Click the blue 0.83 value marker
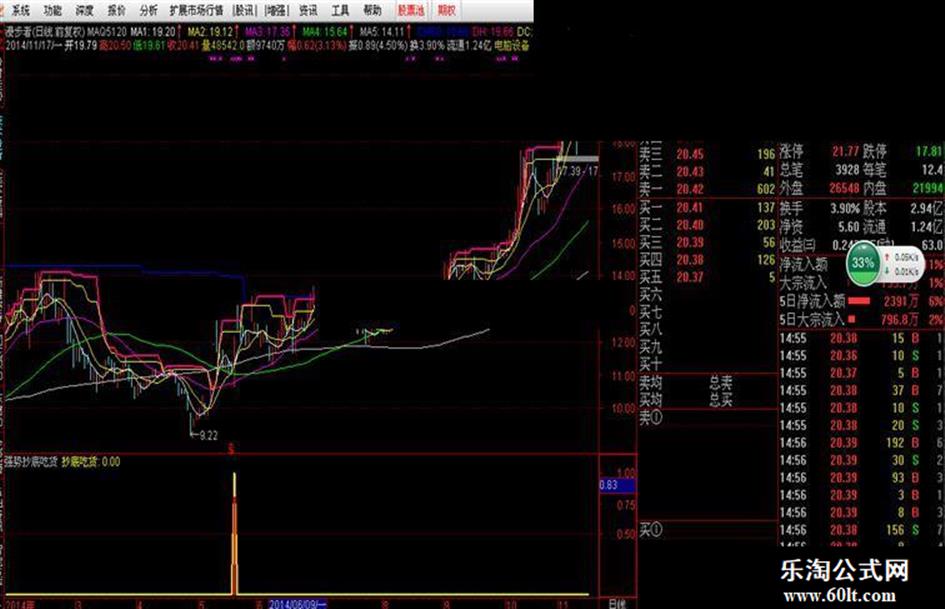This screenshot has width=945, height=609. pyautogui.click(x=617, y=485)
